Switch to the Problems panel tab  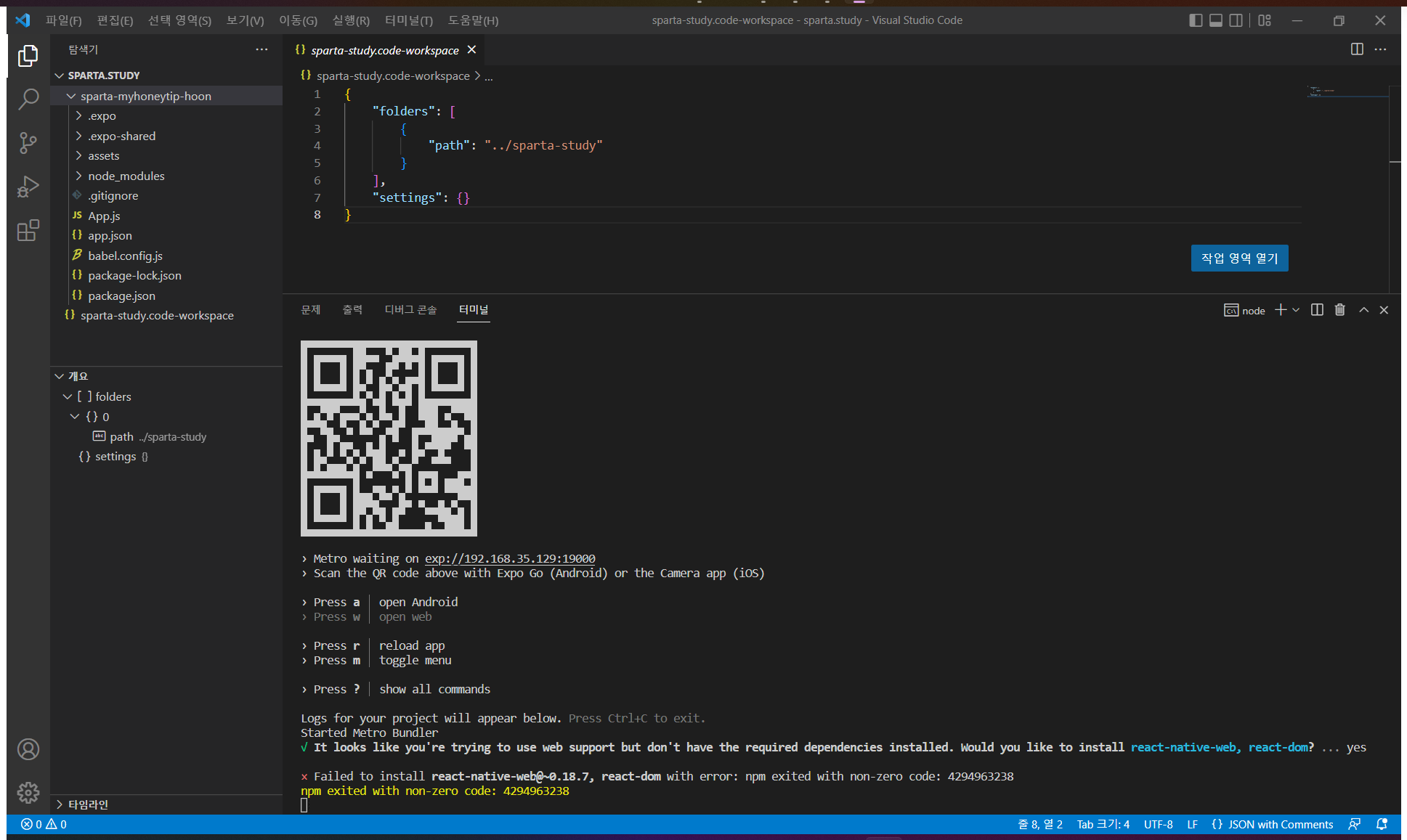click(x=310, y=310)
